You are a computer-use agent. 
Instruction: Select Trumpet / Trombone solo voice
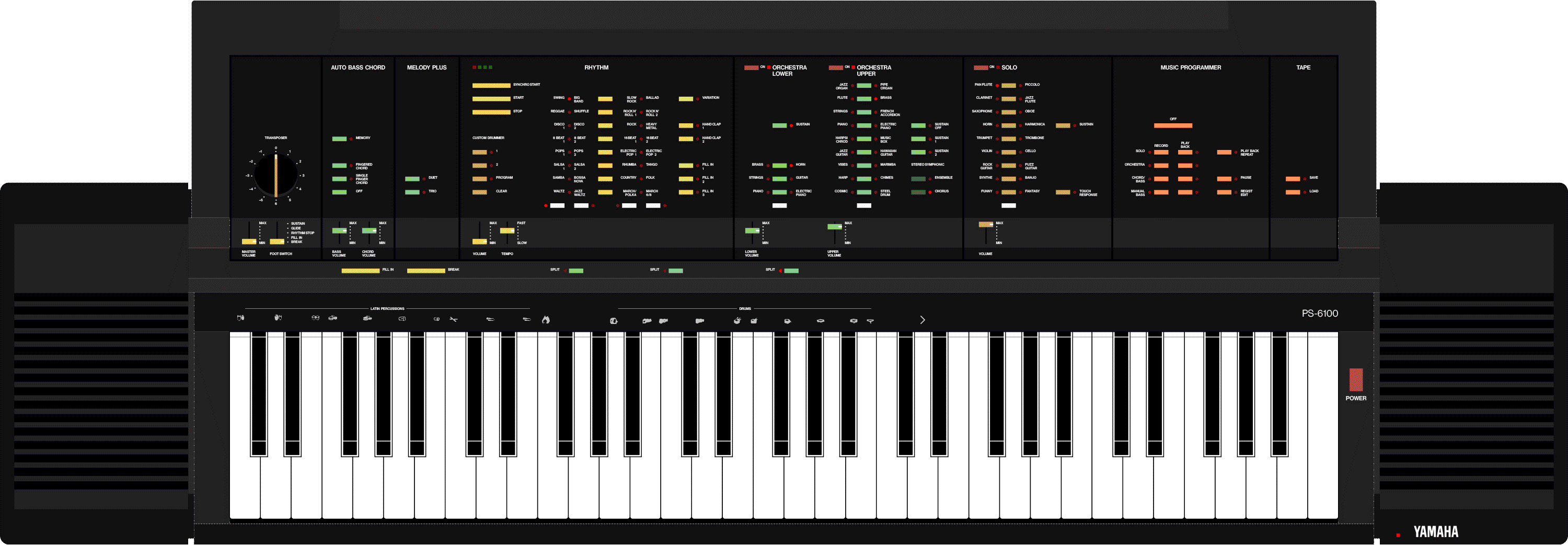(1009, 138)
